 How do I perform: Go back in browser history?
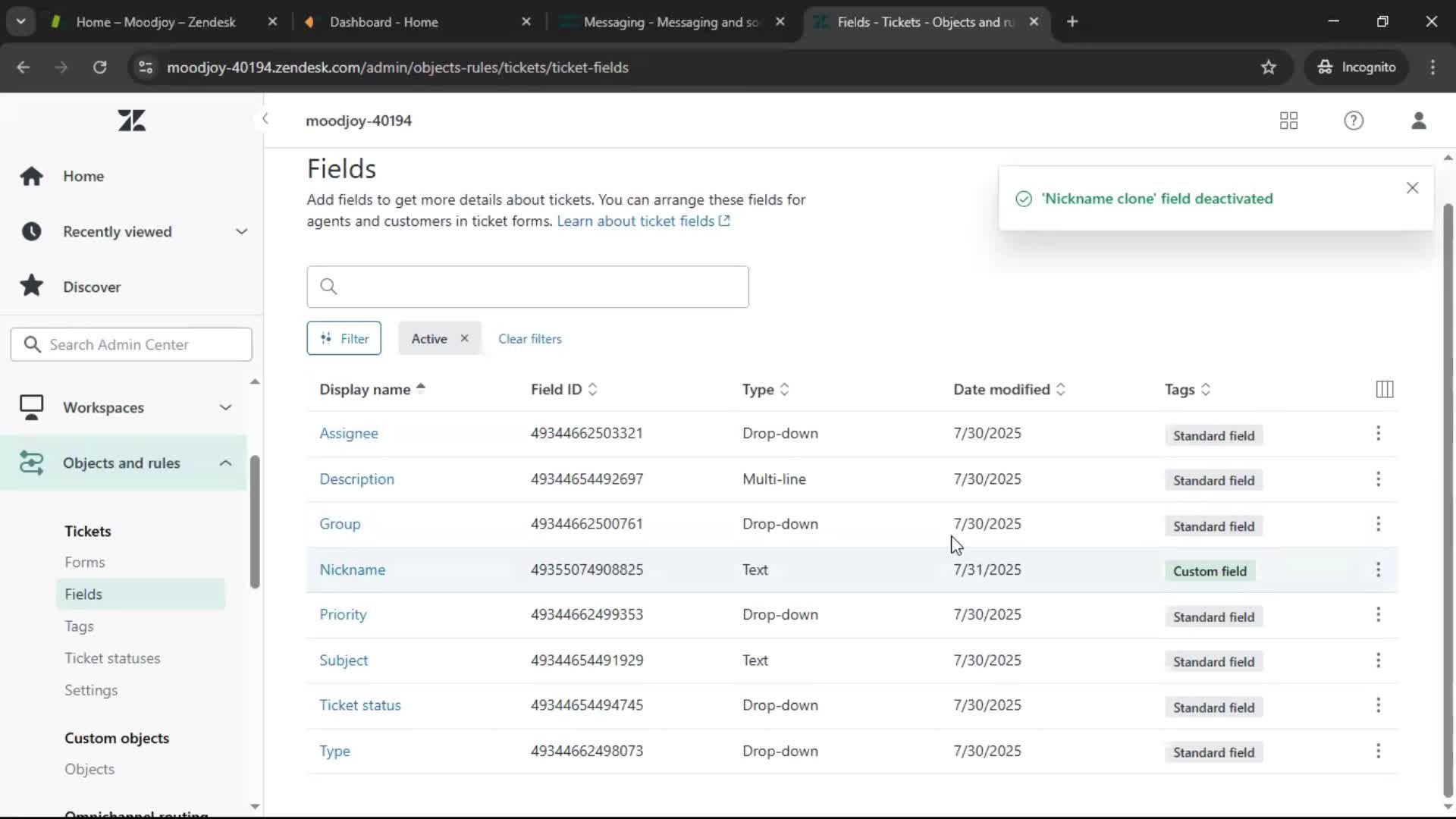coord(24,67)
